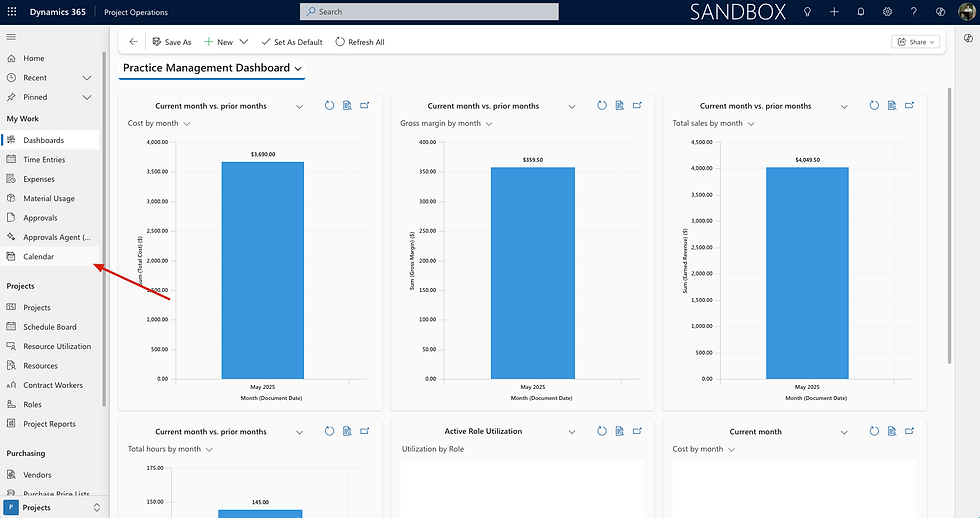Viewport: 980px width, 518px height.
Task: Refresh the Cost by month chart
Action: (x=329, y=106)
